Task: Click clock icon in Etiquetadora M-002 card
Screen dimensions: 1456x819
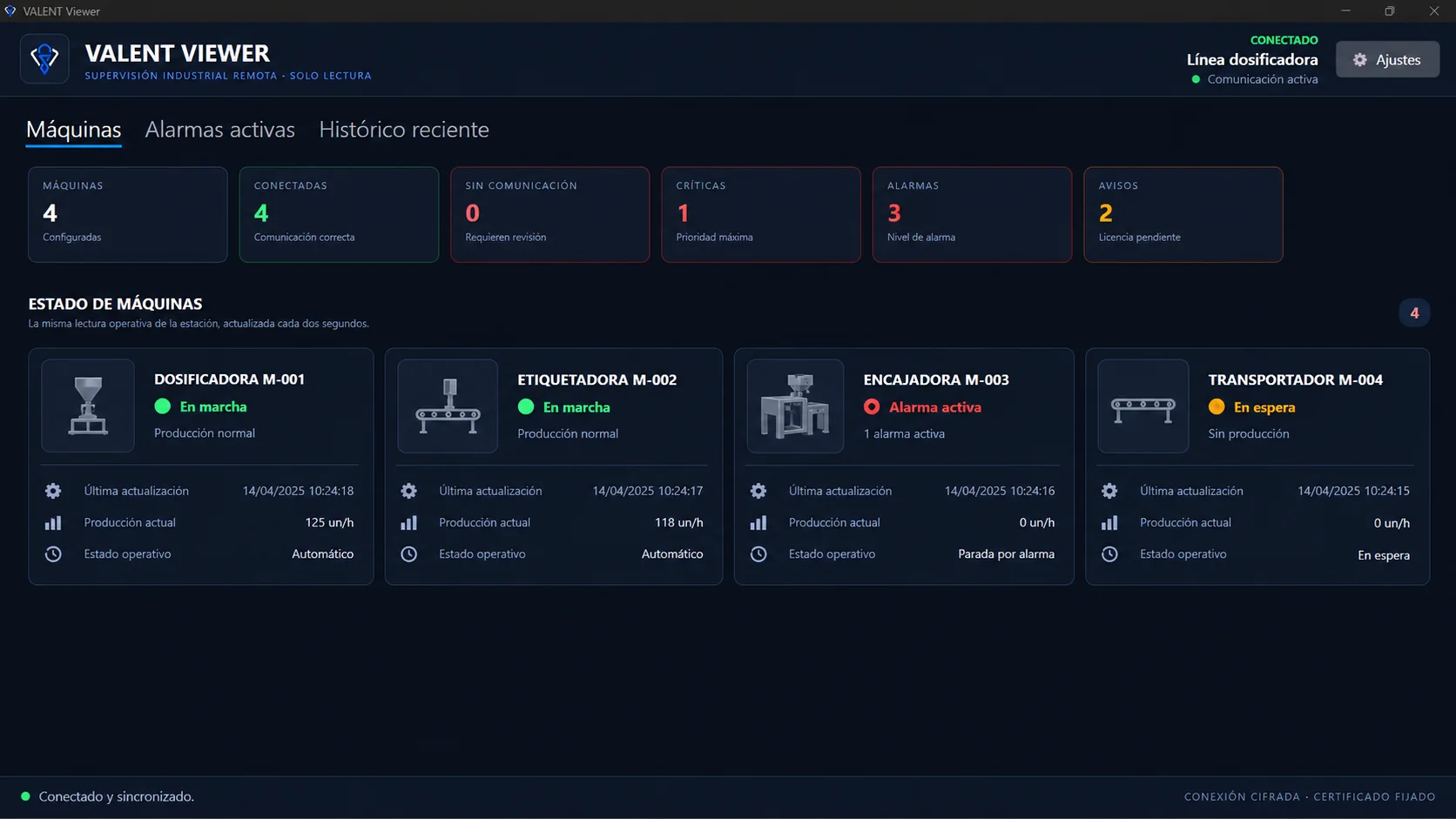Action: point(408,554)
